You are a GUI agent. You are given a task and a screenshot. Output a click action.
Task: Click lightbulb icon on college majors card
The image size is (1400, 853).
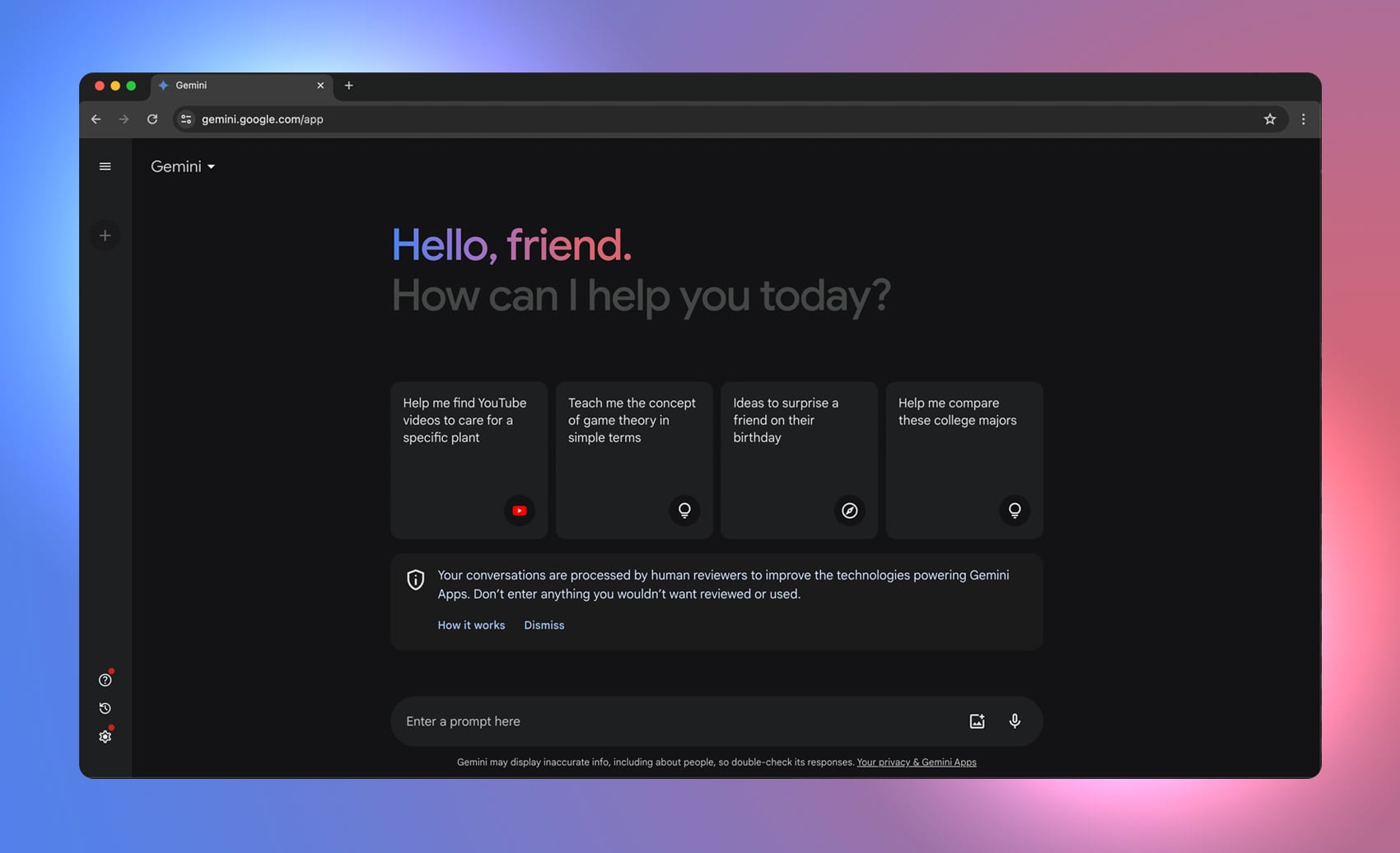point(1015,510)
